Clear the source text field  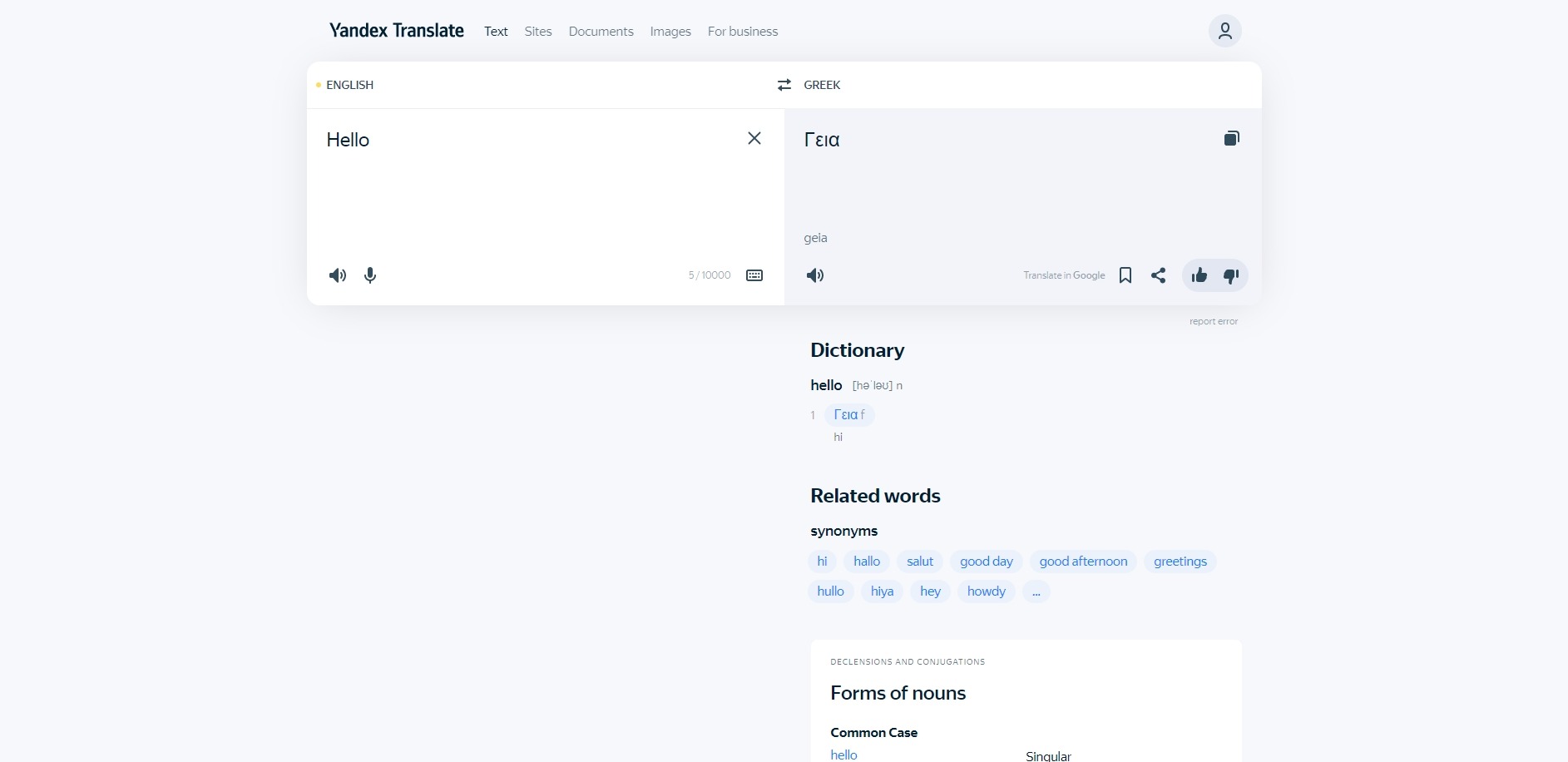pyautogui.click(x=754, y=138)
